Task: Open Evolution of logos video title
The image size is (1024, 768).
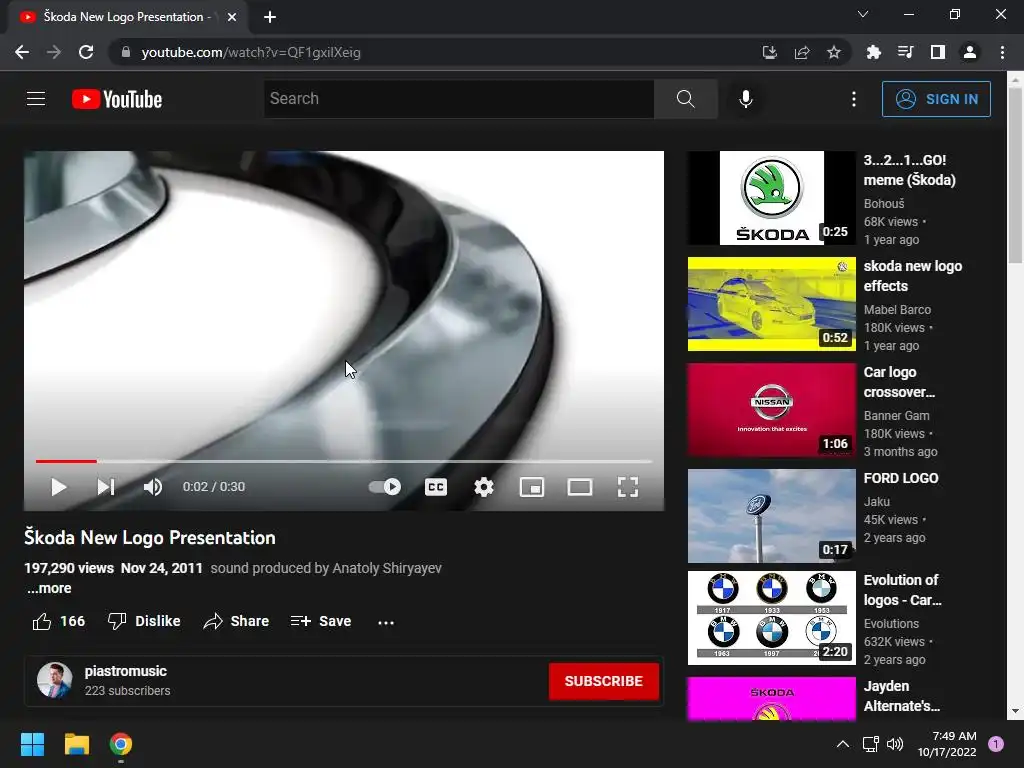Action: tap(902, 590)
